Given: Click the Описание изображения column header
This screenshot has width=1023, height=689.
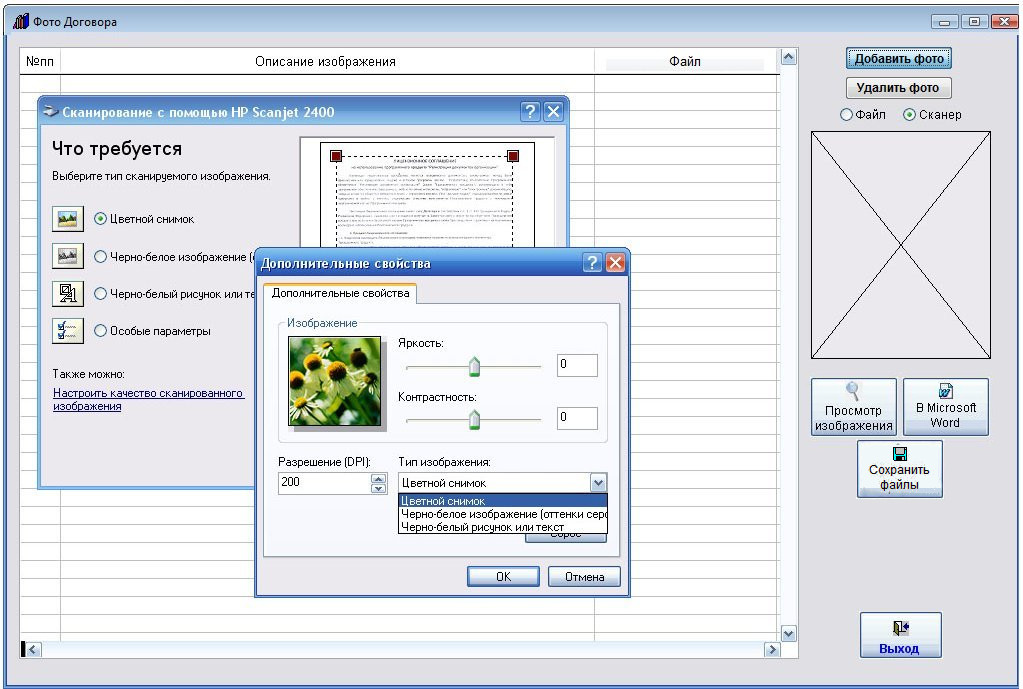Looking at the screenshot, I should [x=326, y=61].
